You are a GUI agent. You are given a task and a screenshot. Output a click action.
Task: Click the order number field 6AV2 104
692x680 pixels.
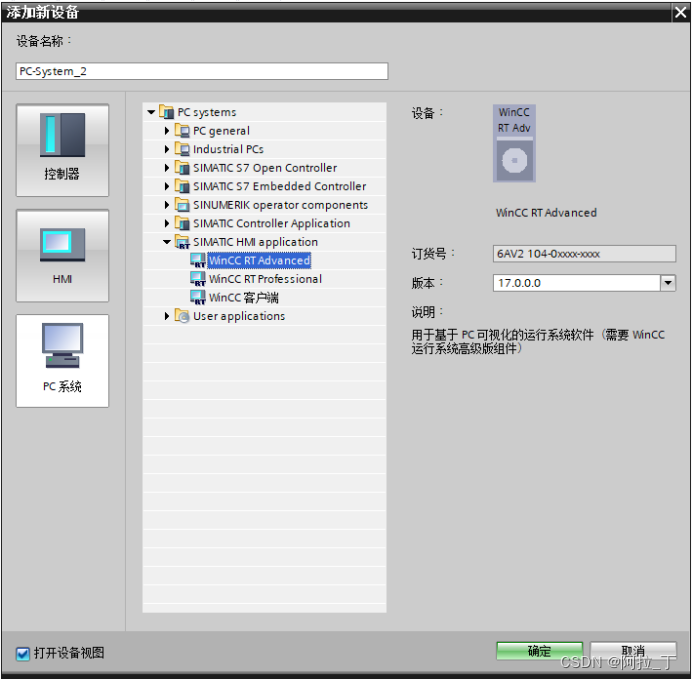tap(584, 254)
